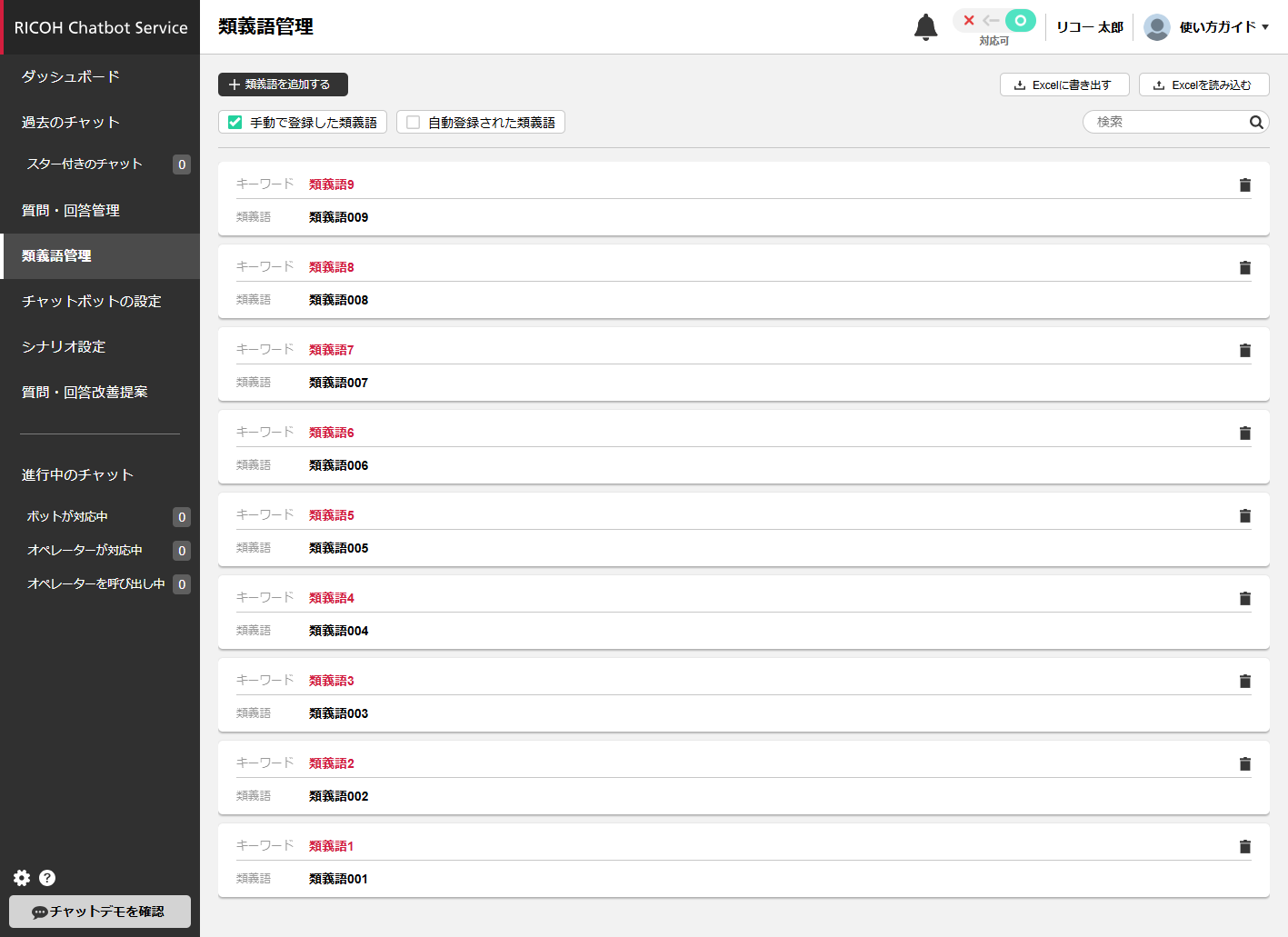
Task: Uncheck 手動で登録した類義語 checkbox
Action: pyautogui.click(x=235, y=122)
